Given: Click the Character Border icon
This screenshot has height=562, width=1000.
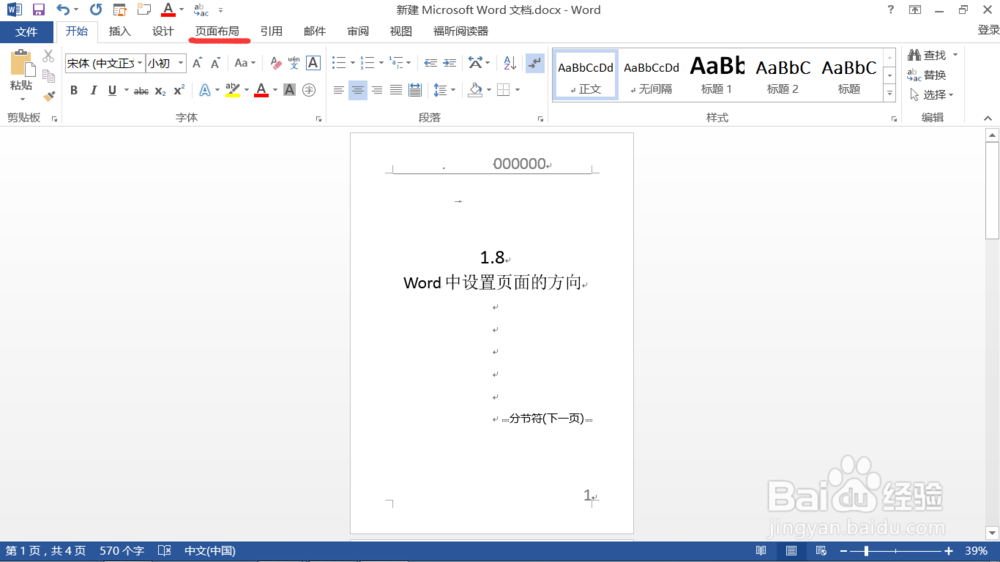Looking at the screenshot, I should pyautogui.click(x=313, y=63).
